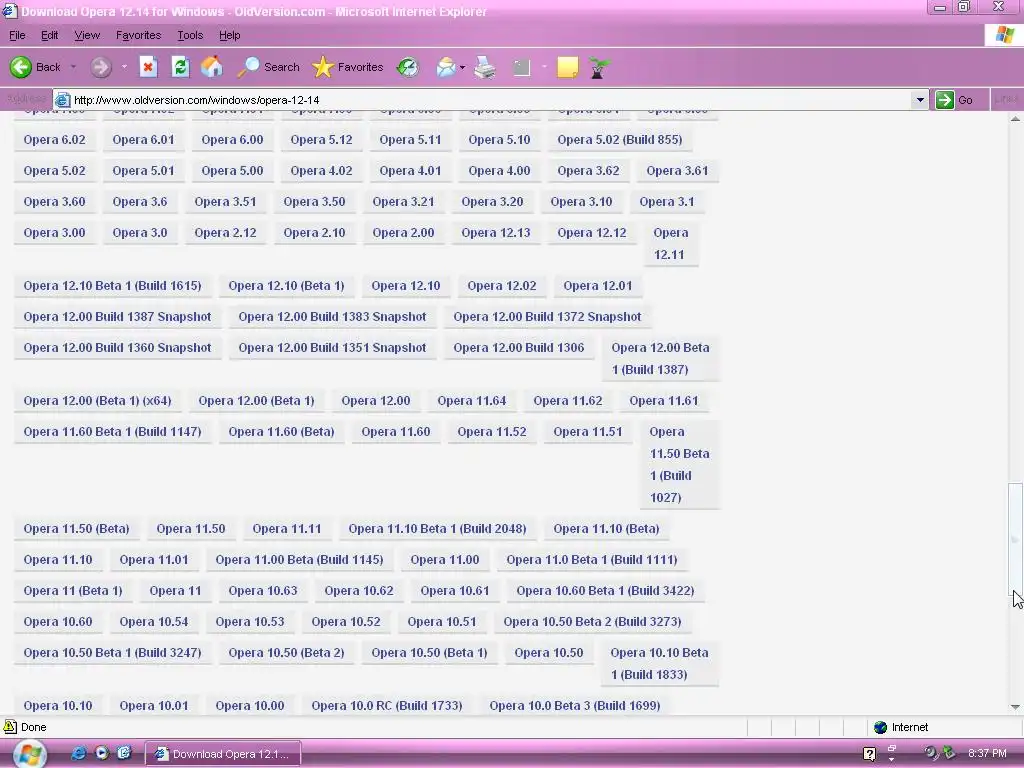Open the Back button history dropdown arrow

[73, 67]
